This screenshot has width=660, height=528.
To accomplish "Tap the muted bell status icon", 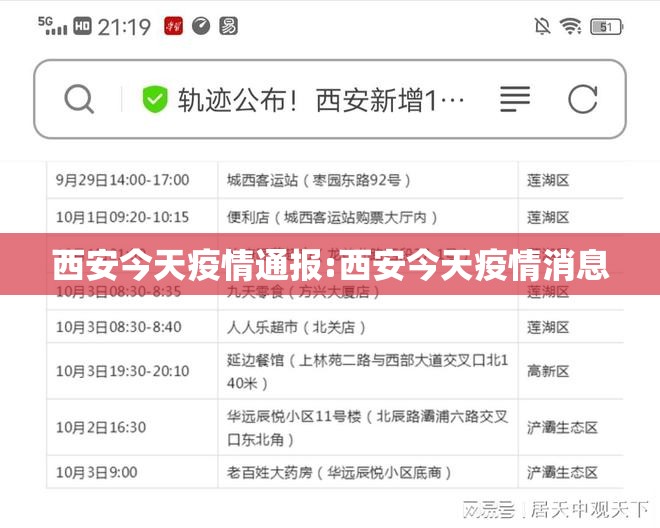I will pos(542,27).
